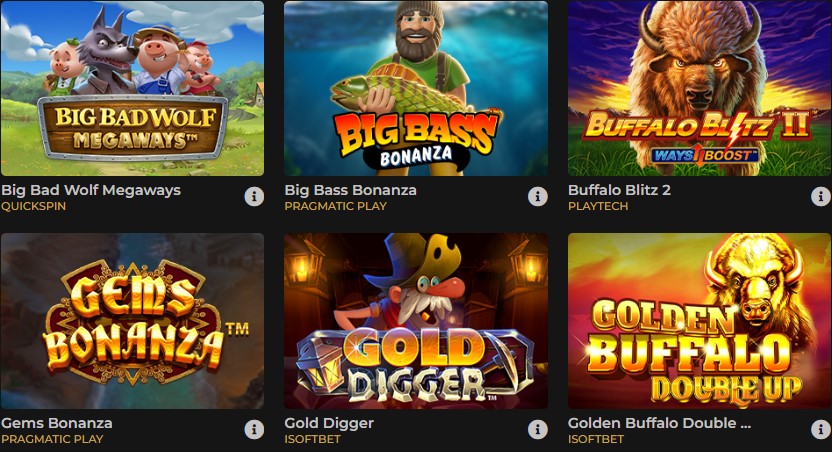Open the Big Bass Bonanza game image
832x452 pixels.
point(416,88)
